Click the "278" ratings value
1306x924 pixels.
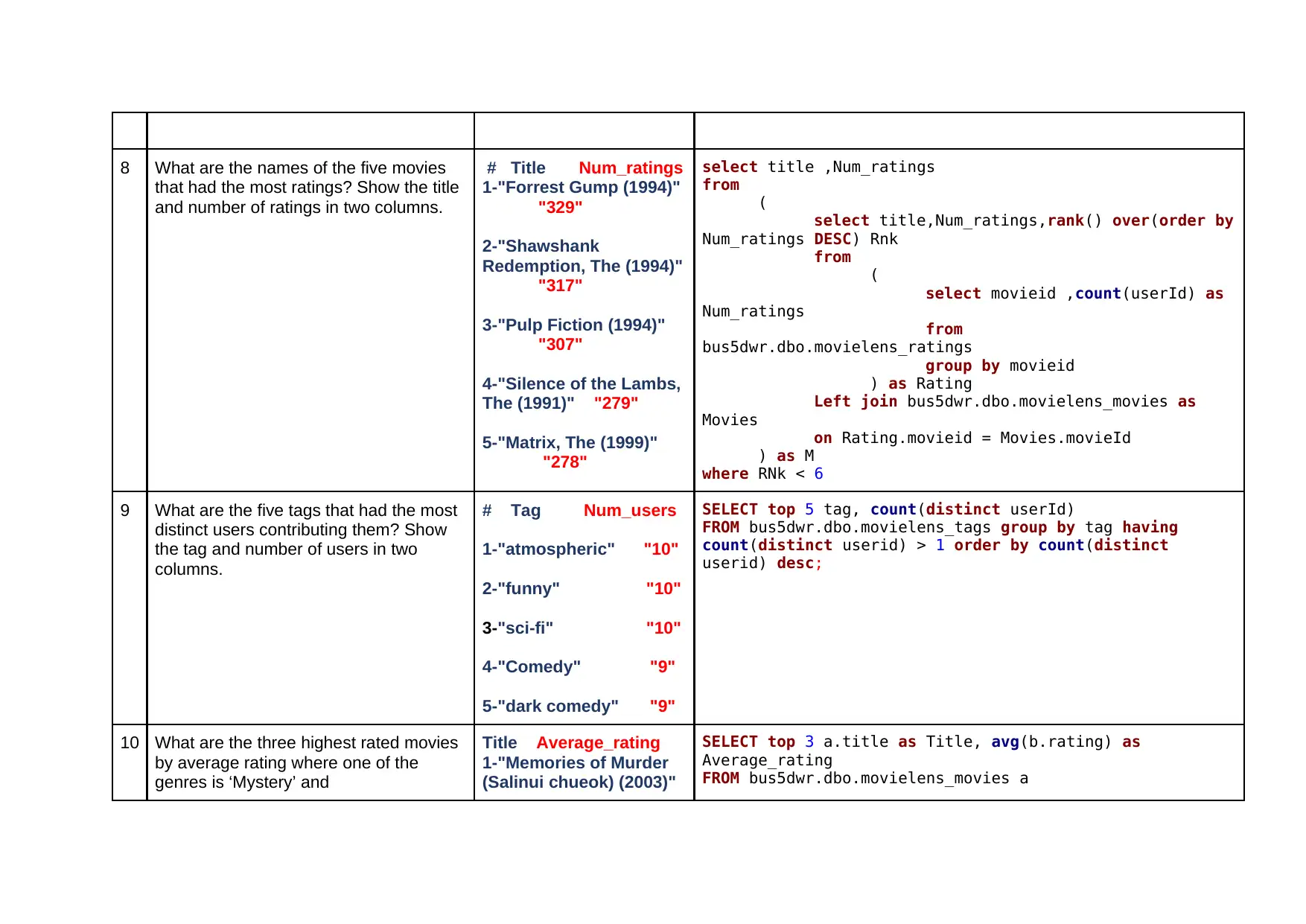click(x=564, y=462)
